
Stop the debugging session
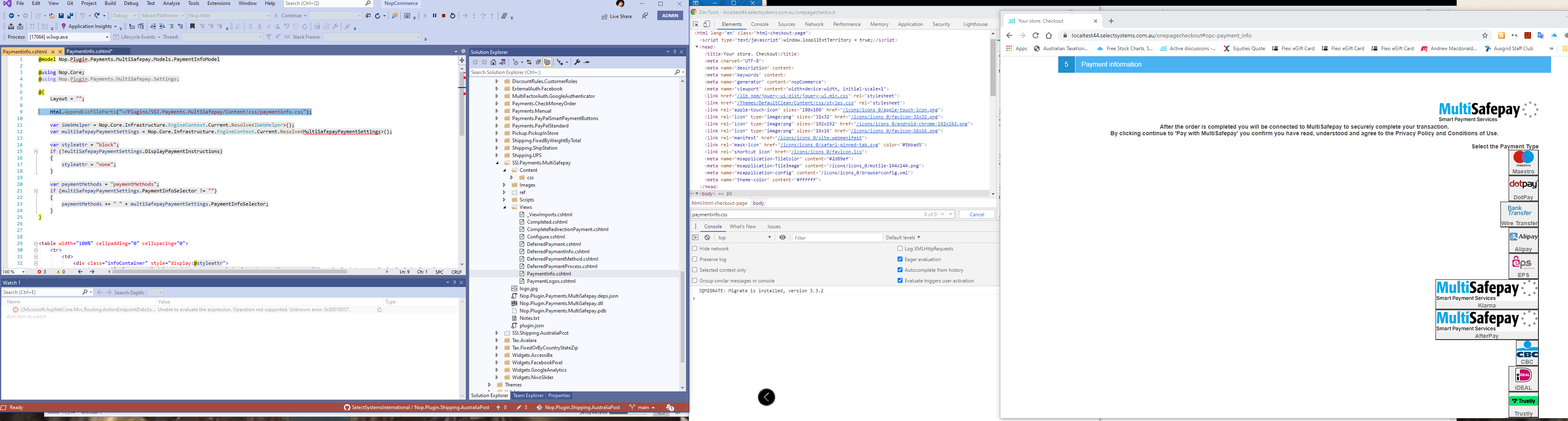[444, 16]
